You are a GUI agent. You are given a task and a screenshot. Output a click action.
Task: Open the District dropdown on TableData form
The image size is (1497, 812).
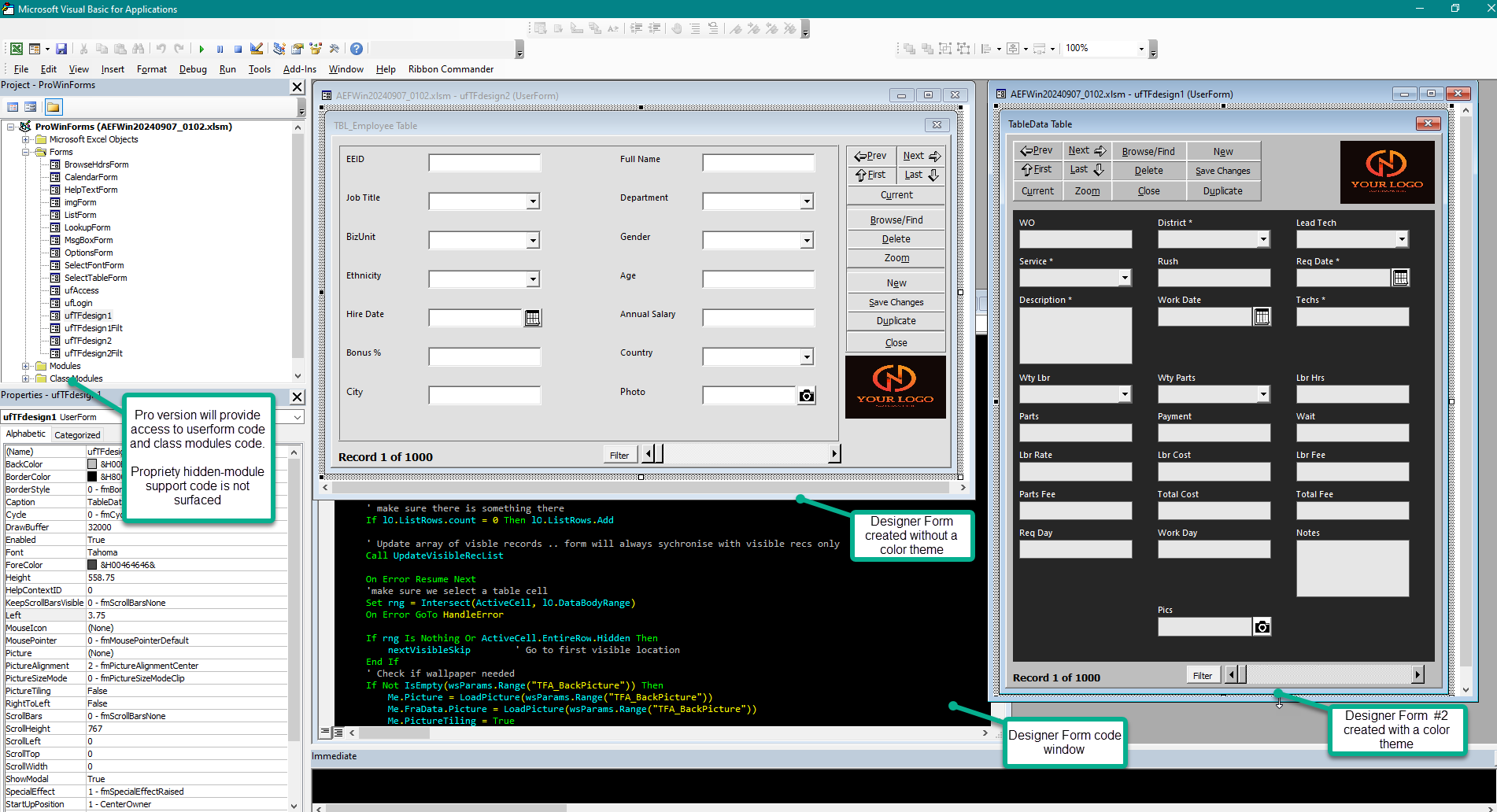1263,238
